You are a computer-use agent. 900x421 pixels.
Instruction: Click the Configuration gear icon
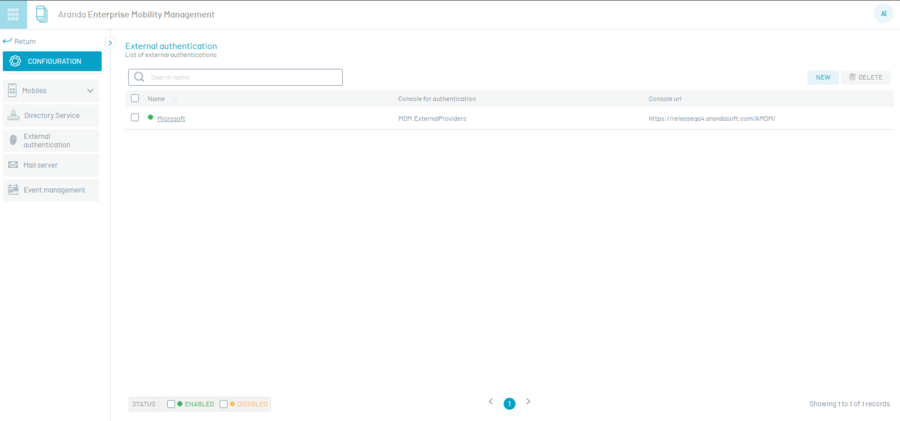(15, 61)
